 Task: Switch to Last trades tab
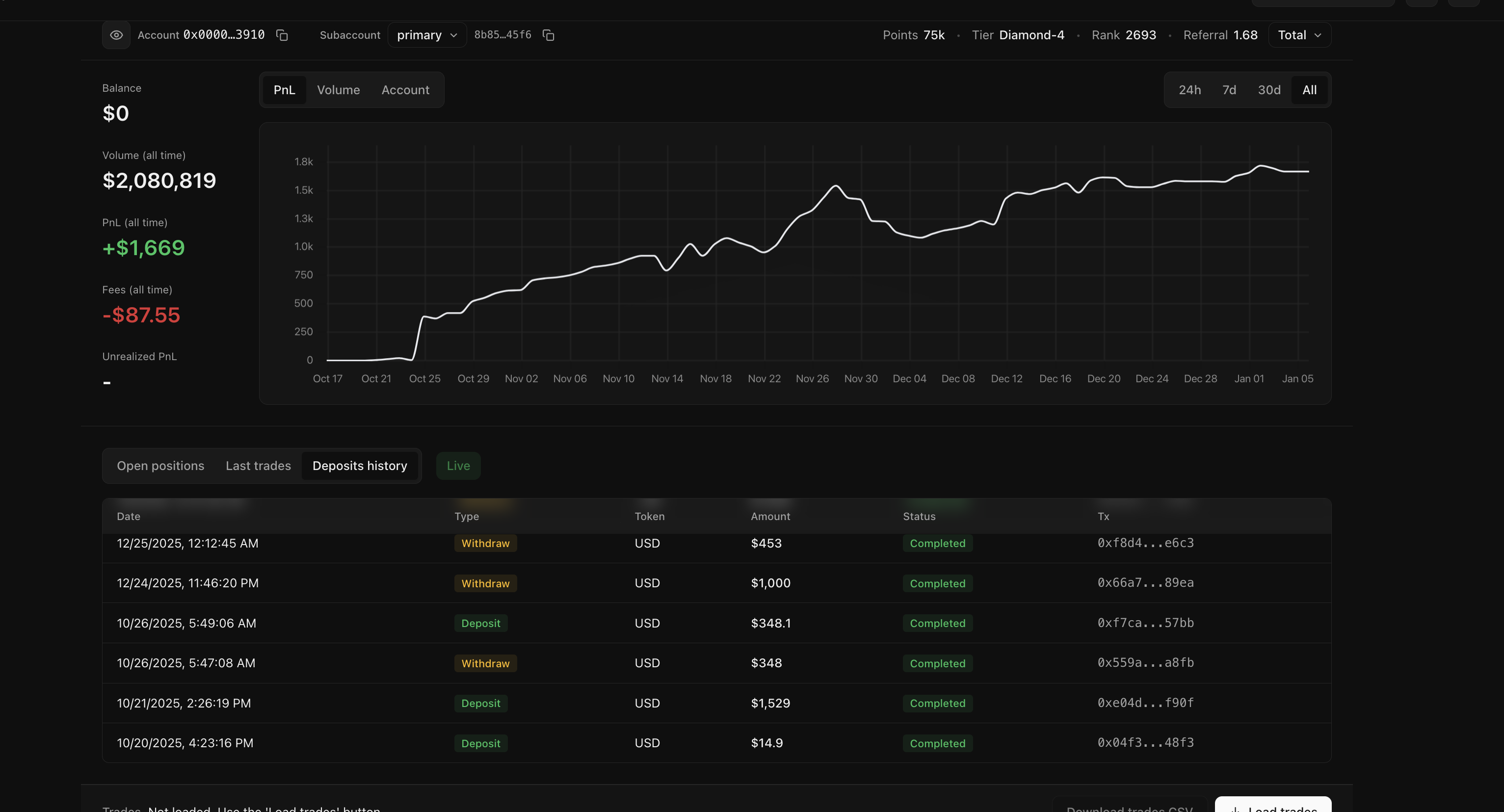[258, 465]
